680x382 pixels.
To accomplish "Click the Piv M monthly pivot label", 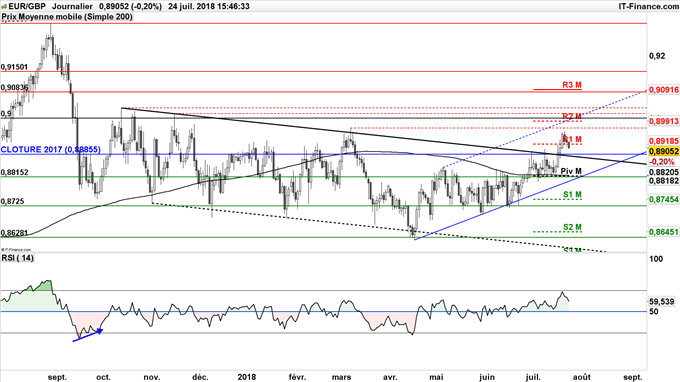I will (x=571, y=171).
